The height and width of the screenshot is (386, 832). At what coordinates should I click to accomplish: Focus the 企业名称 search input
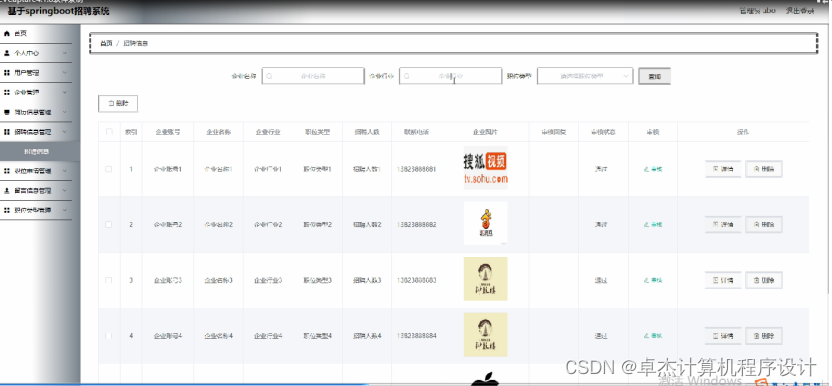pos(313,76)
